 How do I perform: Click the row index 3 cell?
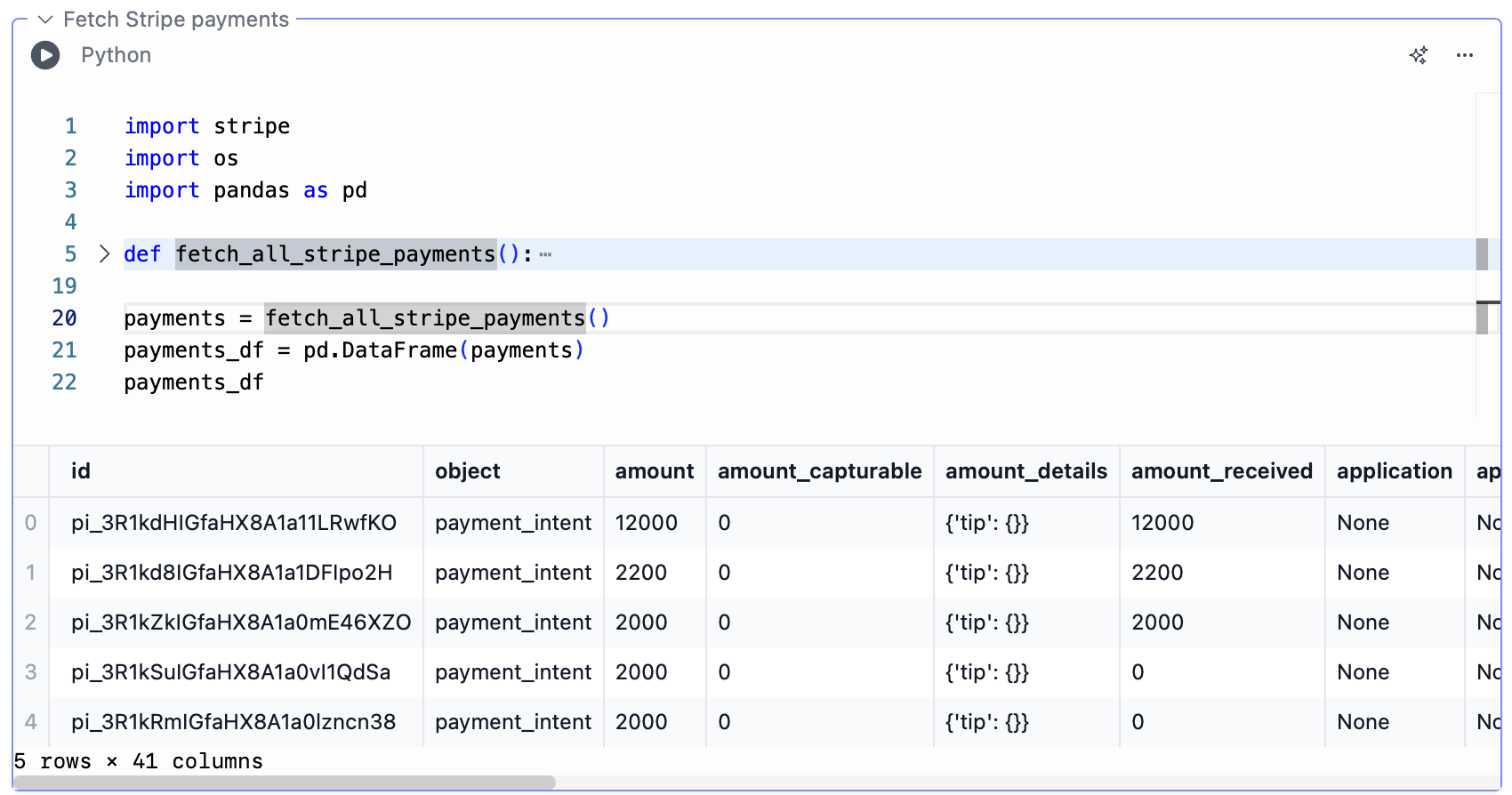pos(31,672)
